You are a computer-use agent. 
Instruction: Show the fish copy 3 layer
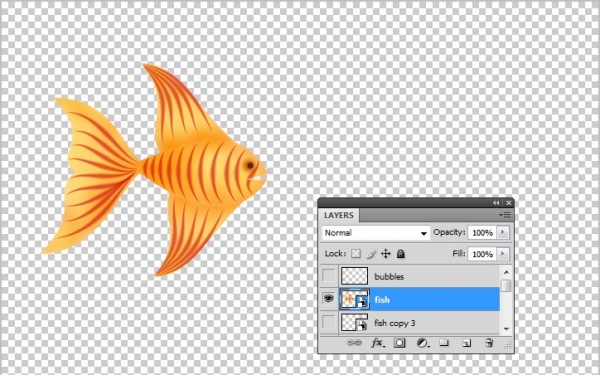pyautogui.click(x=329, y=322)
